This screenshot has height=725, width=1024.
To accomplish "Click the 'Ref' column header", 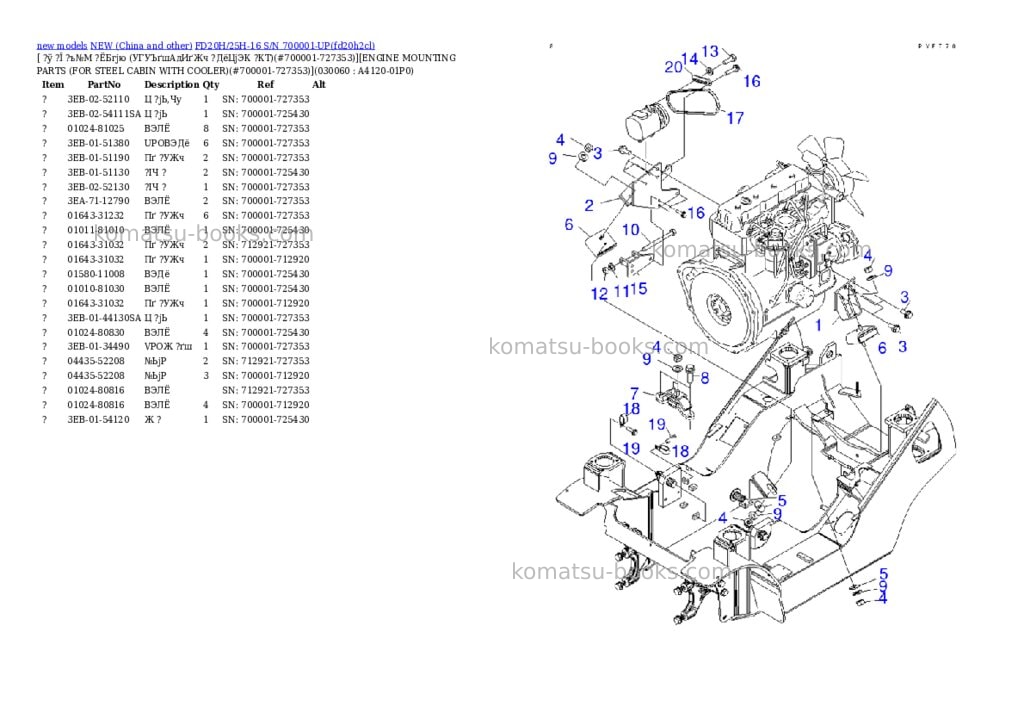I will pyautogui.click(x=265, y=85).
